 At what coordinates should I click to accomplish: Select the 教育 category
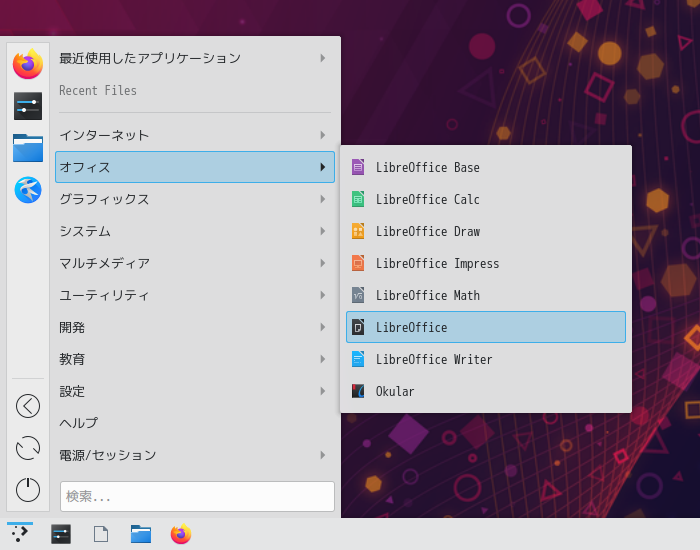(195, 359)
